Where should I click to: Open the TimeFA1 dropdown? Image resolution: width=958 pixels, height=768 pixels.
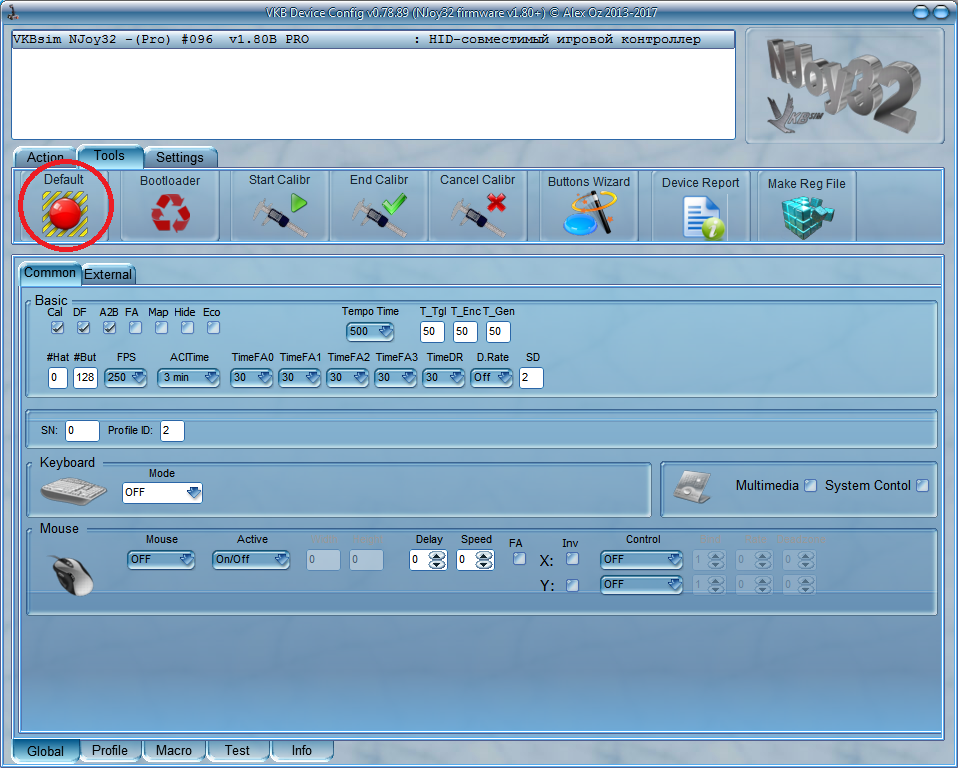pos(299,378)
